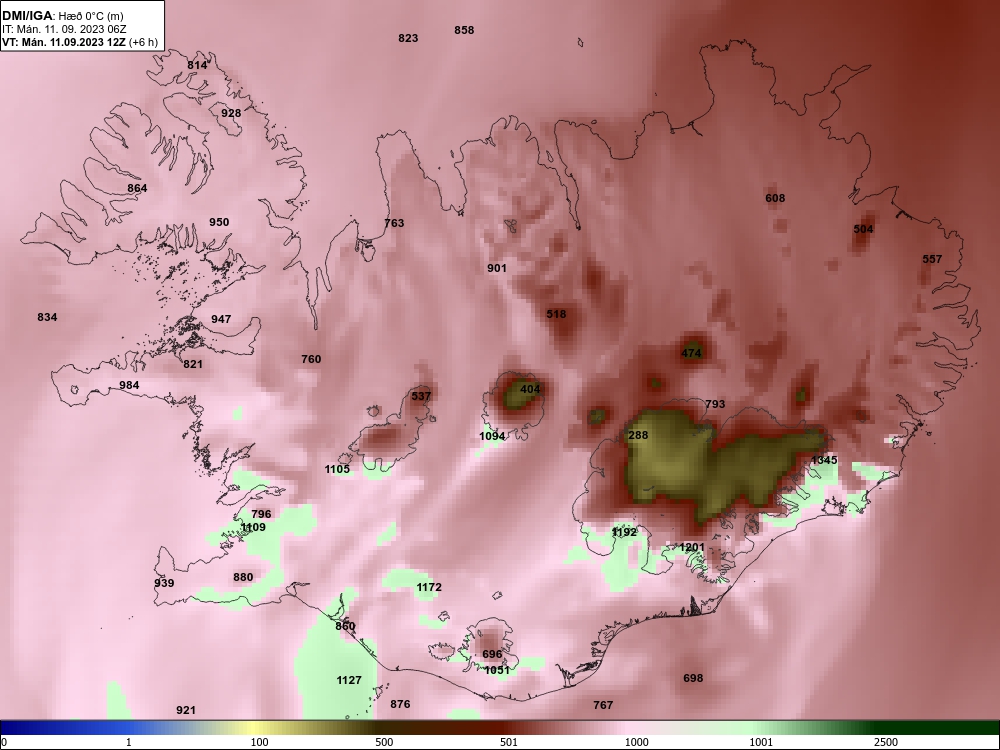Click the 760 map value
The image size is (1000, 750).
[x=311, y=360]
